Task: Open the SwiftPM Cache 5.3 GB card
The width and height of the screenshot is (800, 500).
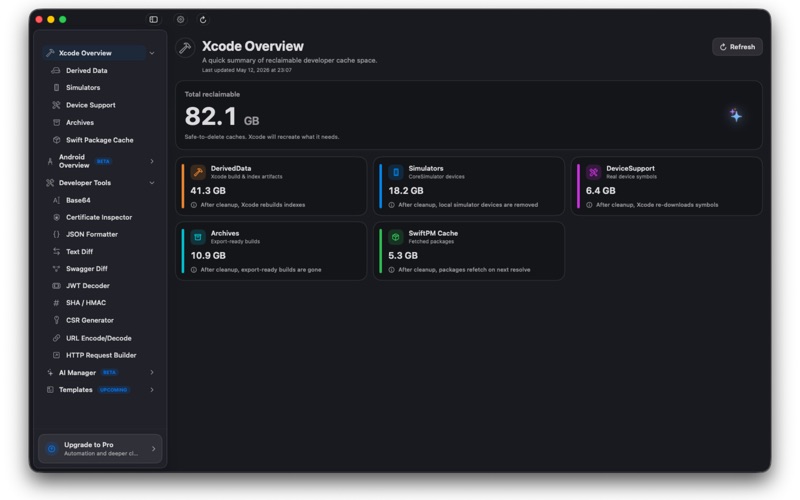Action: [469, 251]
